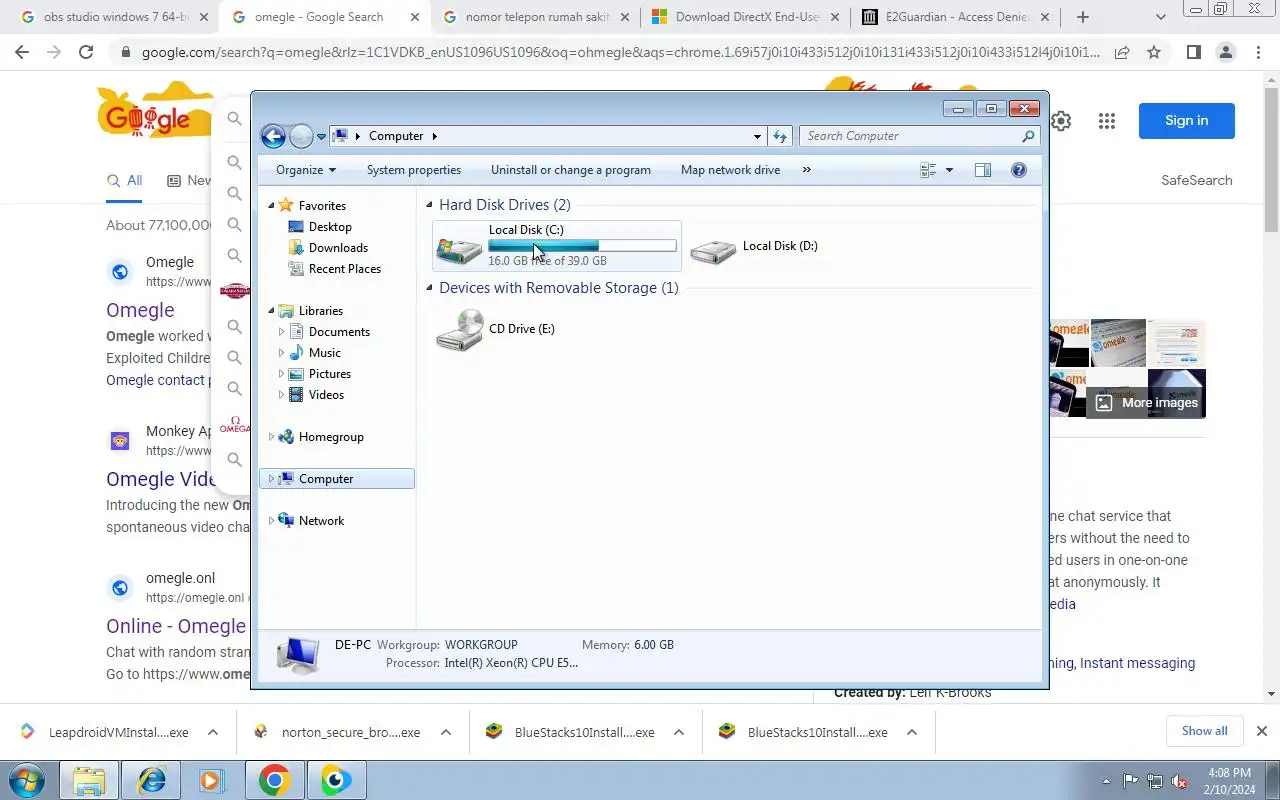
Task: Click the Explorer forward navigation arrow
Action: 301,137
